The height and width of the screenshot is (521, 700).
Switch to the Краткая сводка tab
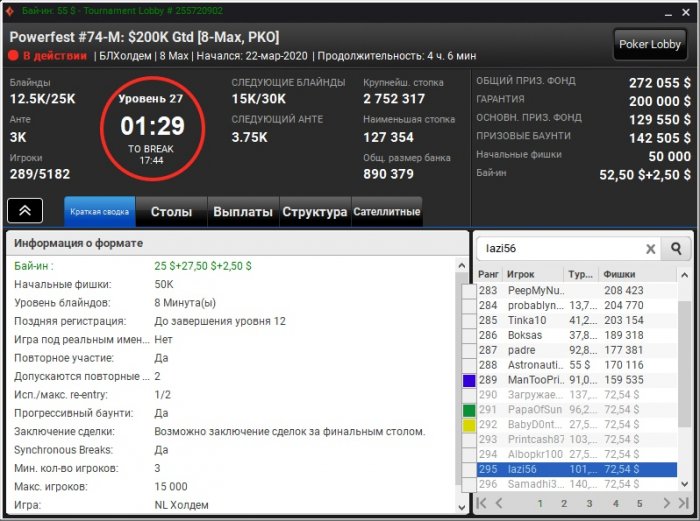pos(100,212)
